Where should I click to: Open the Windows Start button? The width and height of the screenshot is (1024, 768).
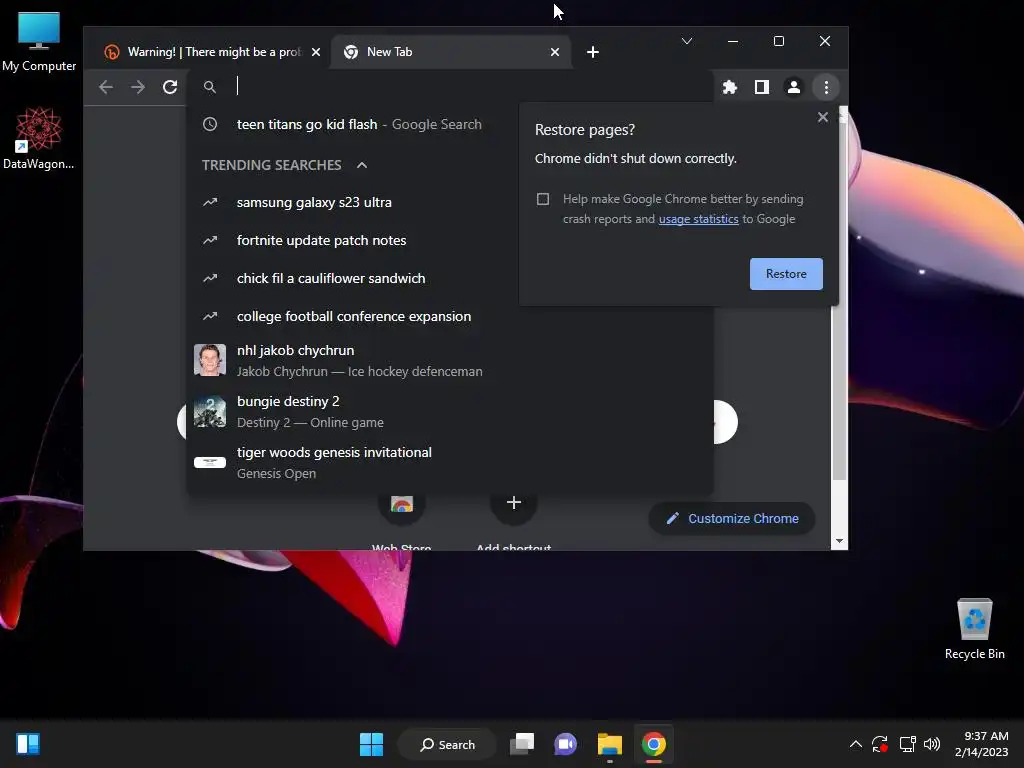(x=371, y=744)
